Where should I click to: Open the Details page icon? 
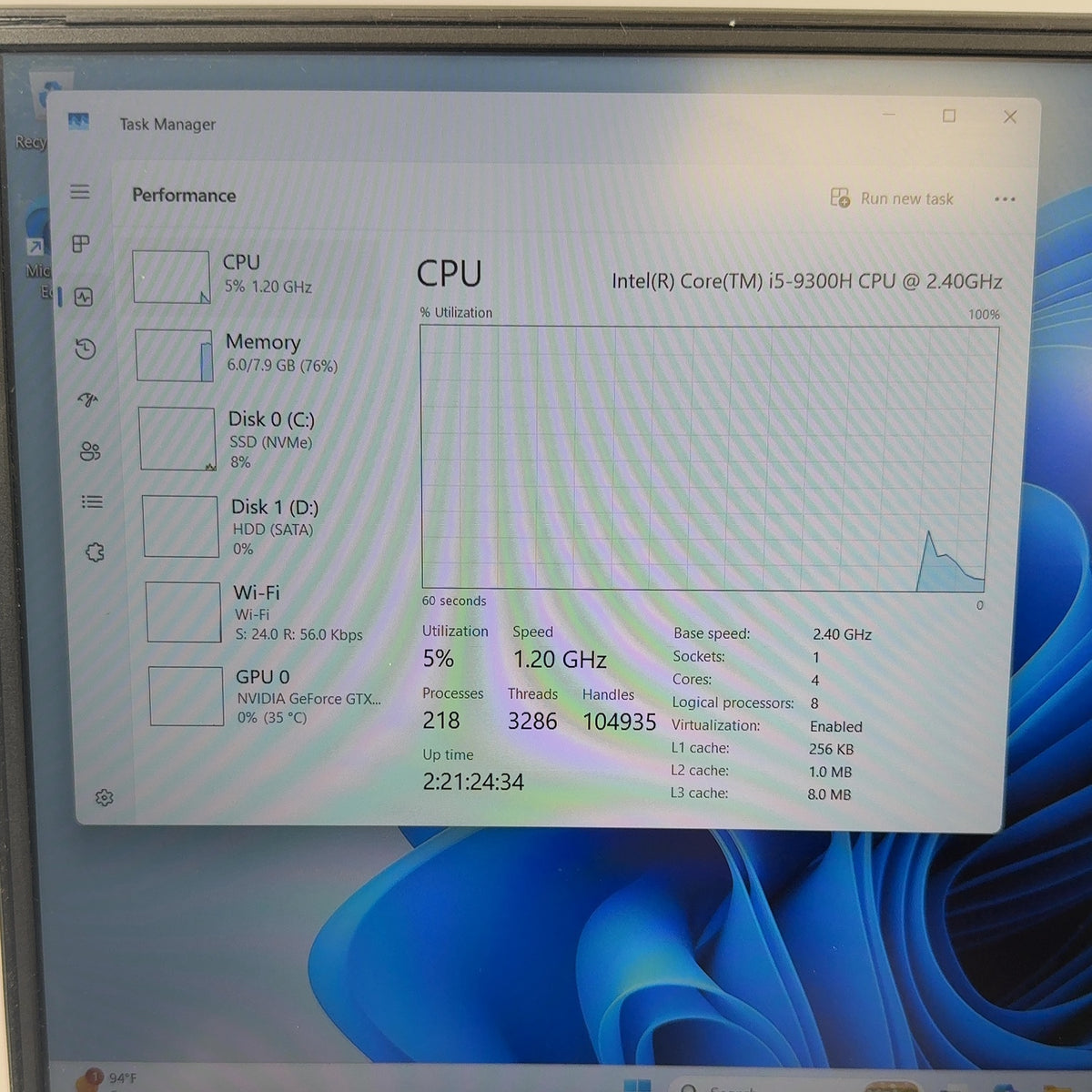(92, 501)
